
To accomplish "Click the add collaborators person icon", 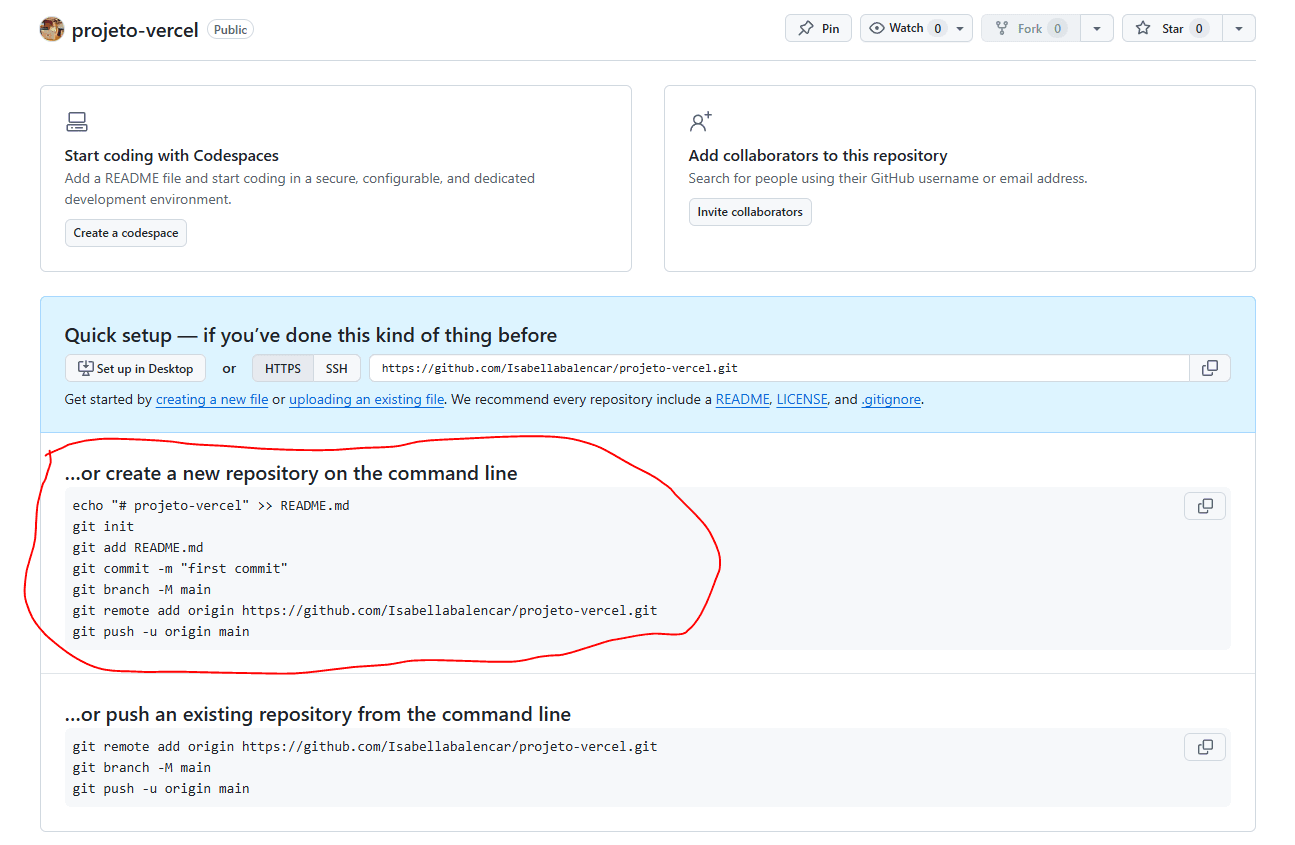I will click(x=700, y=122).
